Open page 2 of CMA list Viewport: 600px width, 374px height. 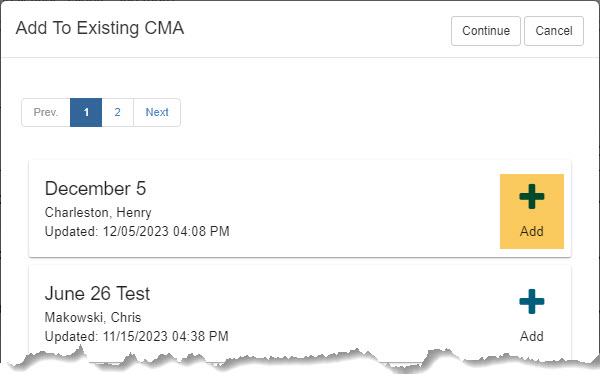pos(117,112)
